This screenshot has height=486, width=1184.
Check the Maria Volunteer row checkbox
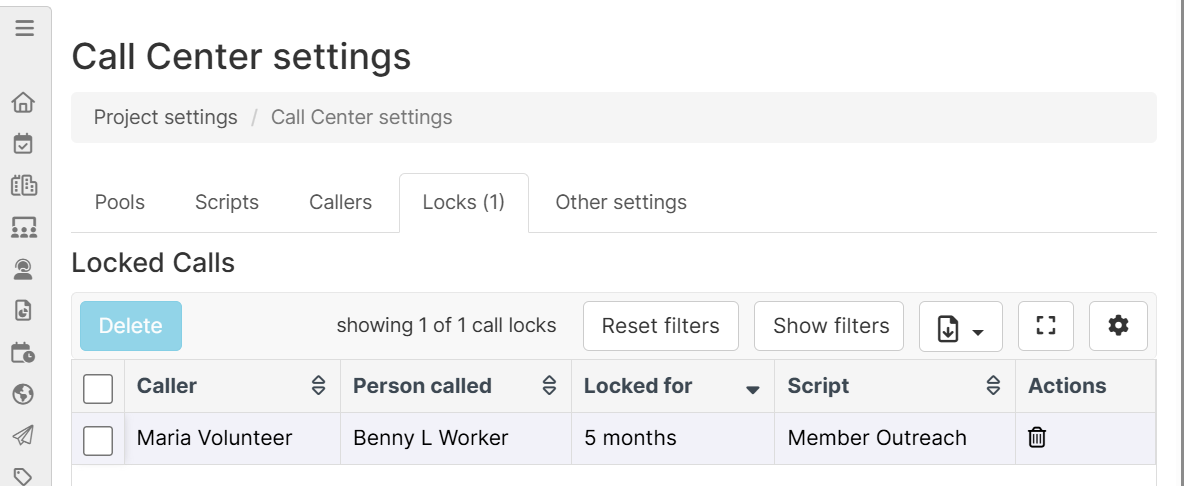coord(98,441)
